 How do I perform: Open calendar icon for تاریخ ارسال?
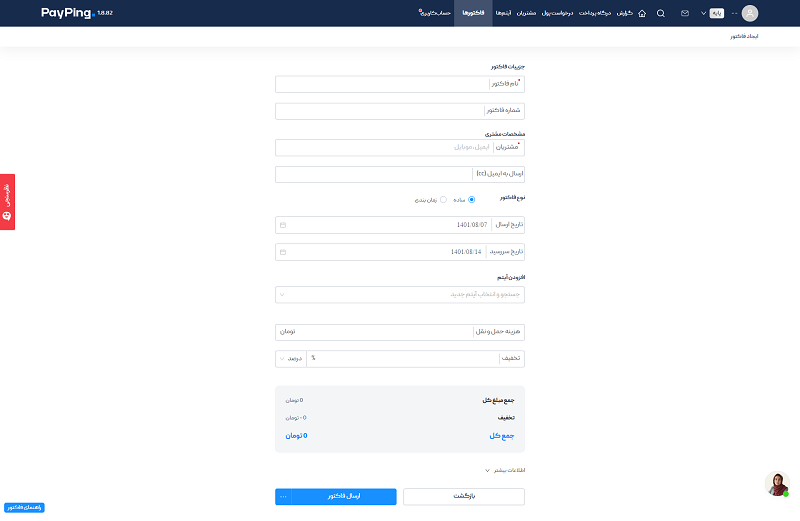click(283, 225)
